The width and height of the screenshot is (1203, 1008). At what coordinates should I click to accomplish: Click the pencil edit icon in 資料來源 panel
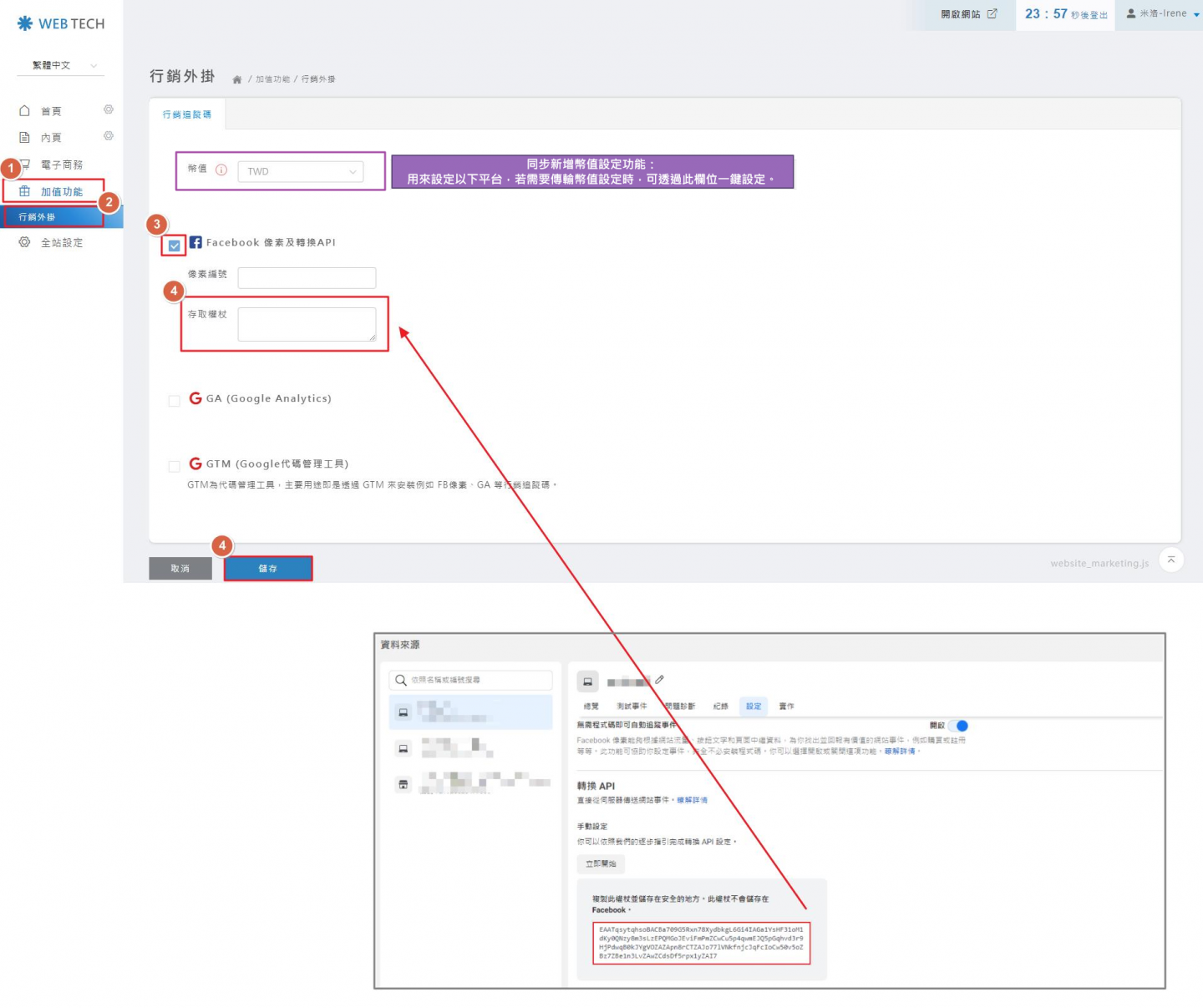click(660, 680)
